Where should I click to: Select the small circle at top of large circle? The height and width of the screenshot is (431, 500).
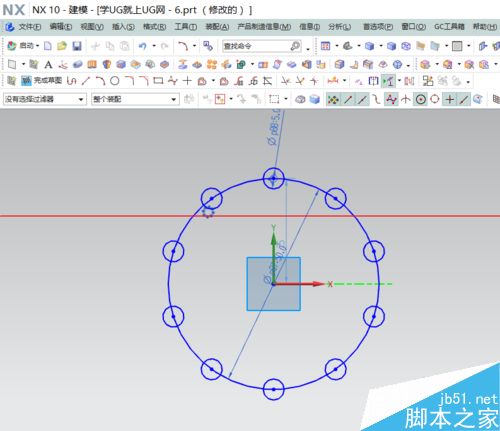[x=274, y=178]
